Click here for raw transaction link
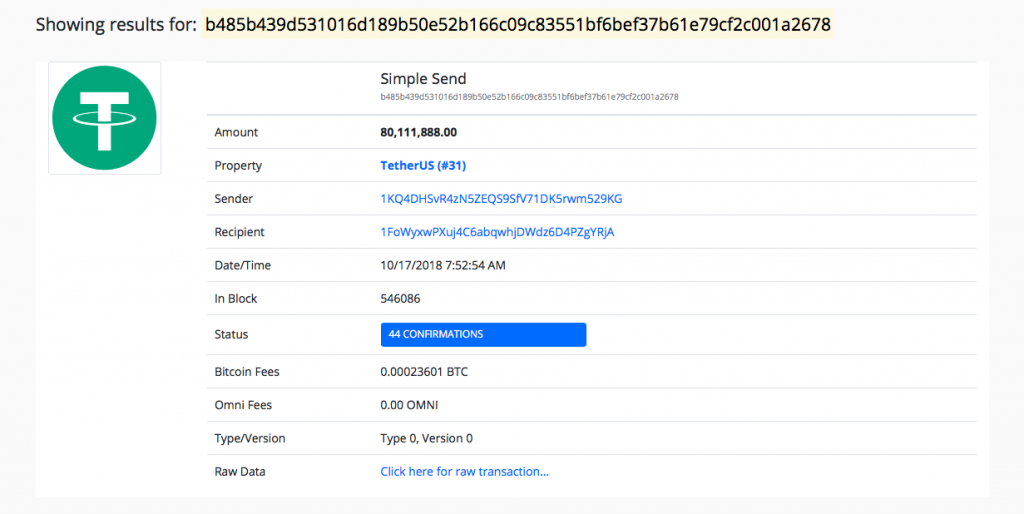1024x514 pixels. pos(464,472)
